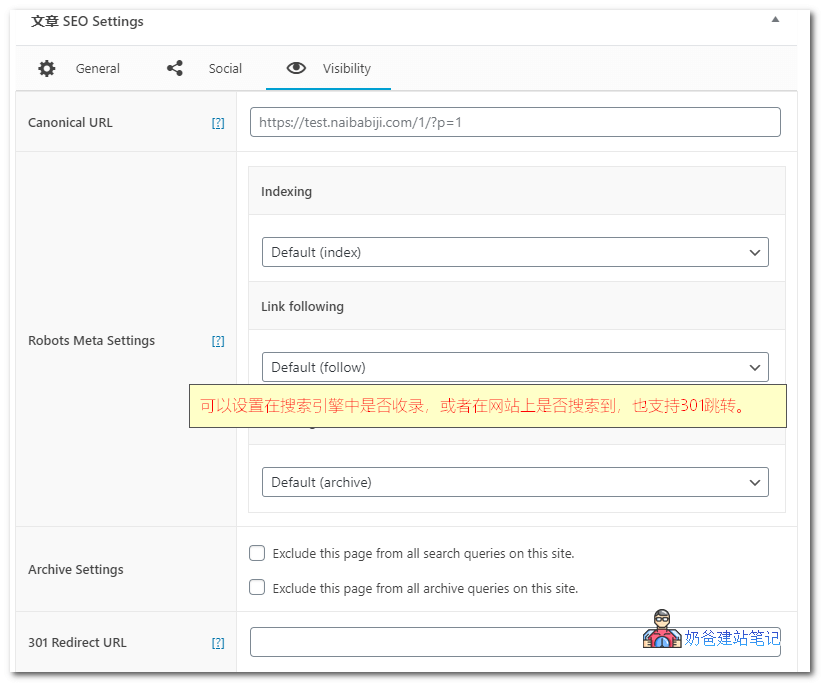The image size is (821, 683).
Task: Open the General tab gear icon
Action: [x=46, y=68]
